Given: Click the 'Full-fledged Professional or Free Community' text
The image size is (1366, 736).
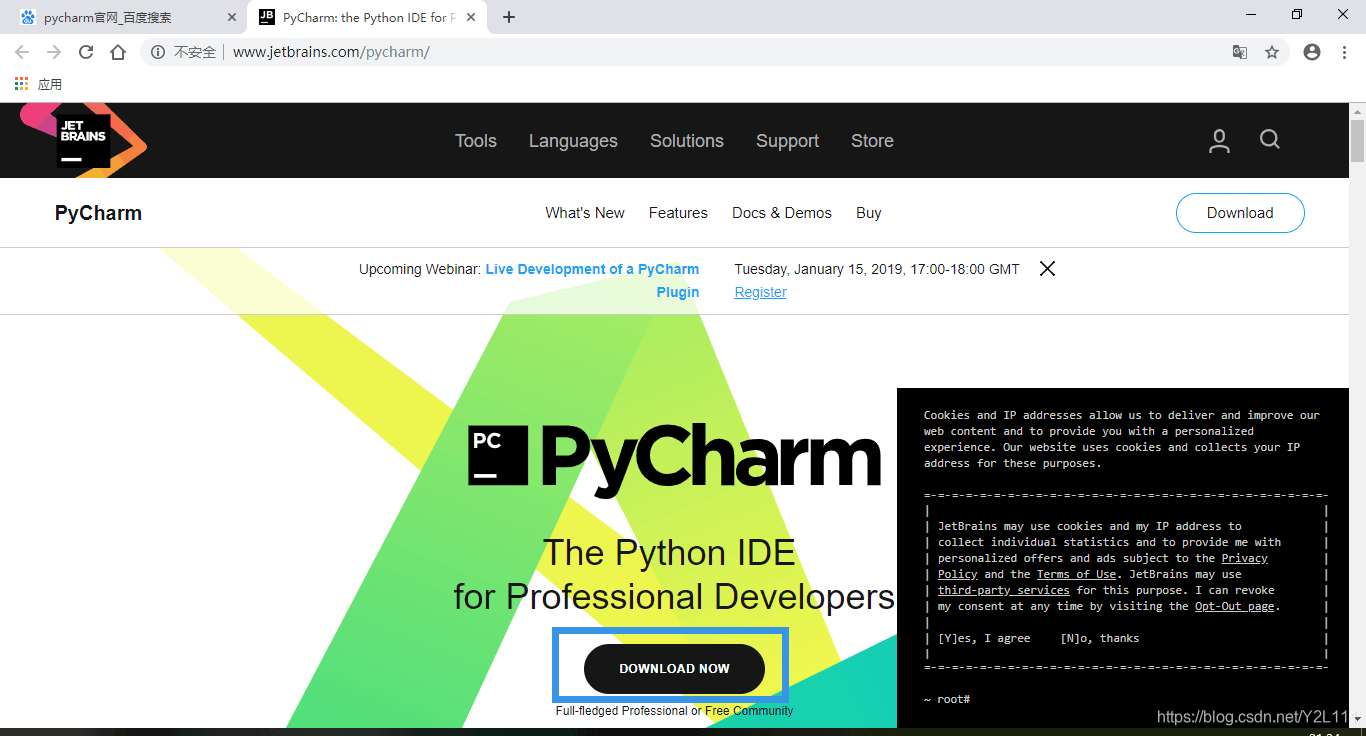Looking at the screenshot, I should [x=674, y=711].
